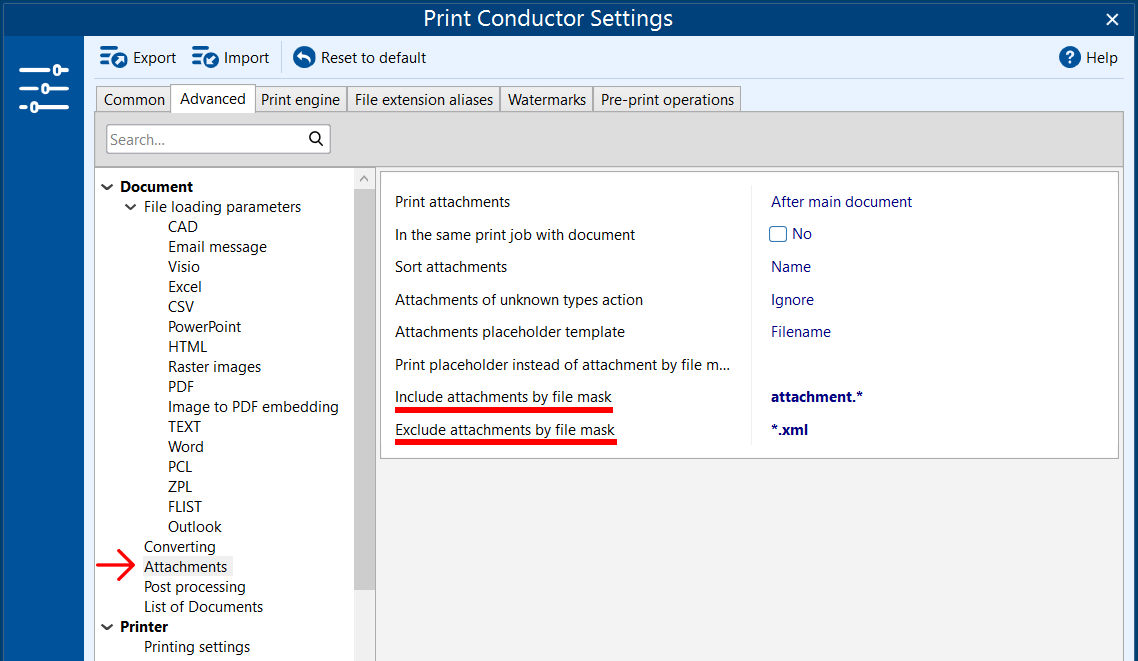Collapse File loading parameters node

tap(131, 207)
